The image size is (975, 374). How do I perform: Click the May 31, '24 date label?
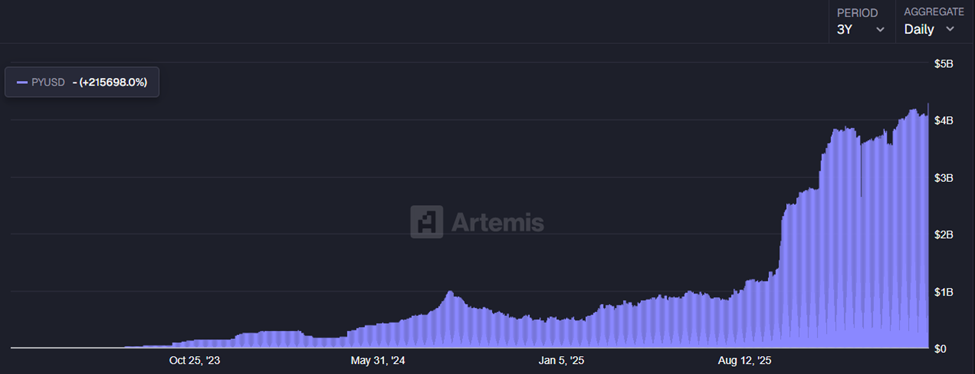(378, 360)
